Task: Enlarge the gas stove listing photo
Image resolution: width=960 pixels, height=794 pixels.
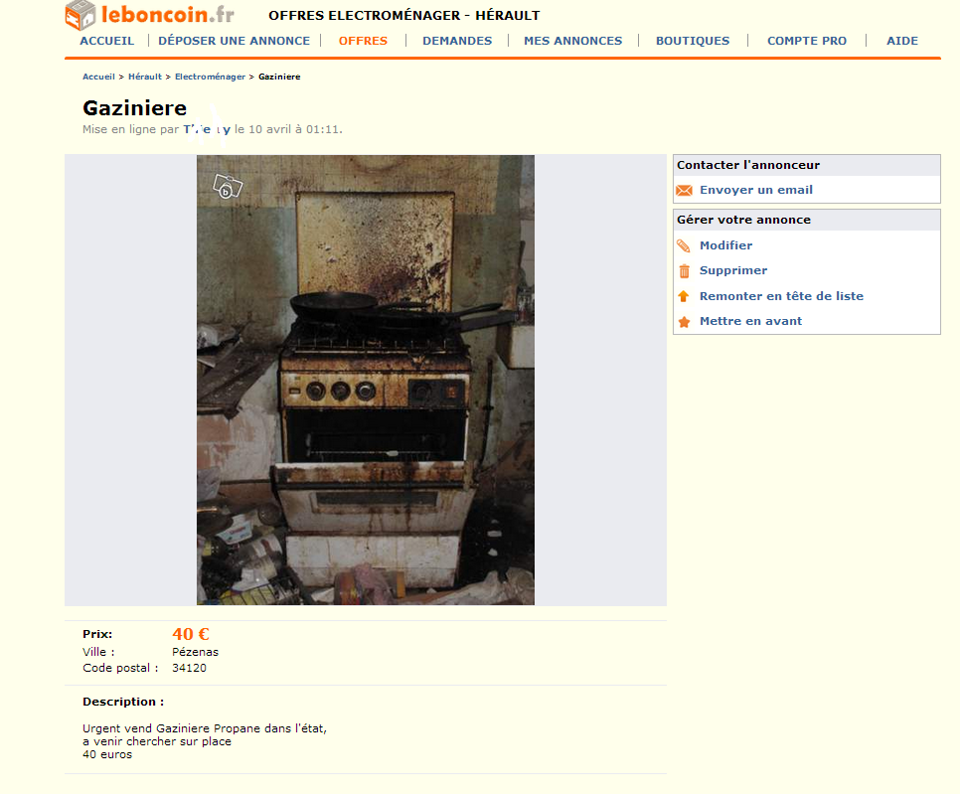Action: click(x=366, y=380)
